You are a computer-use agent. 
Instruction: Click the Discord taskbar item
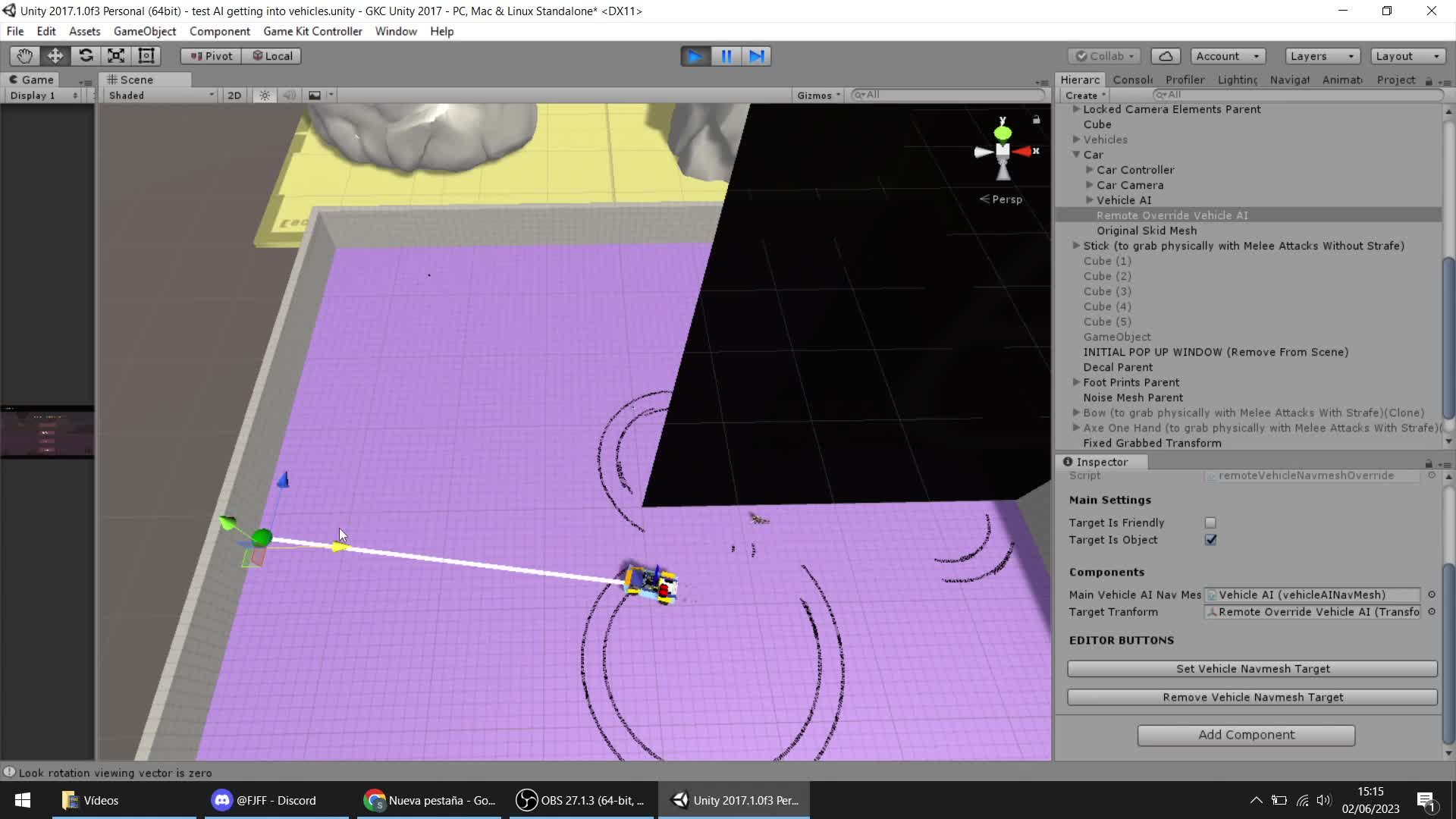pos(264,800)
